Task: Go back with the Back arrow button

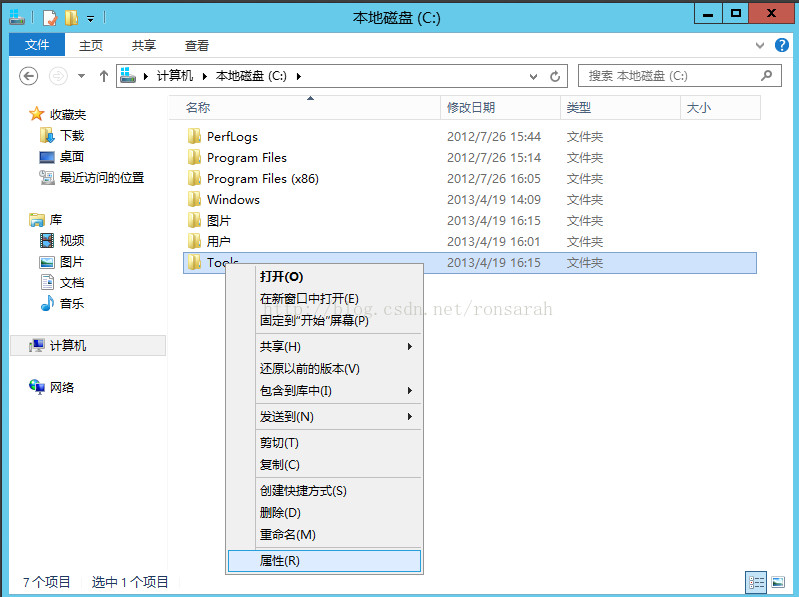Action: pyautogui.click(x=29, y=76)
